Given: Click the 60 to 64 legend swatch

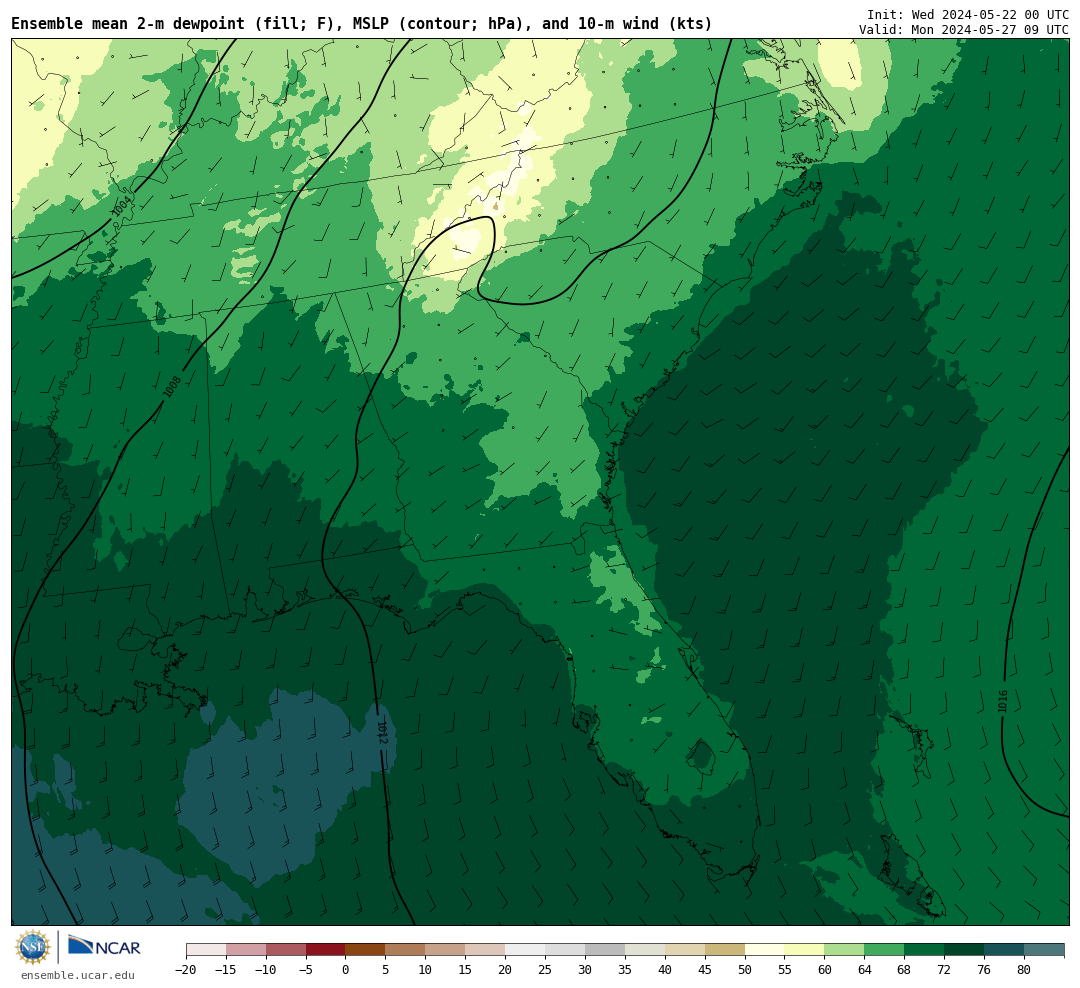Looking at the screenshot, I should pos(845,950).
